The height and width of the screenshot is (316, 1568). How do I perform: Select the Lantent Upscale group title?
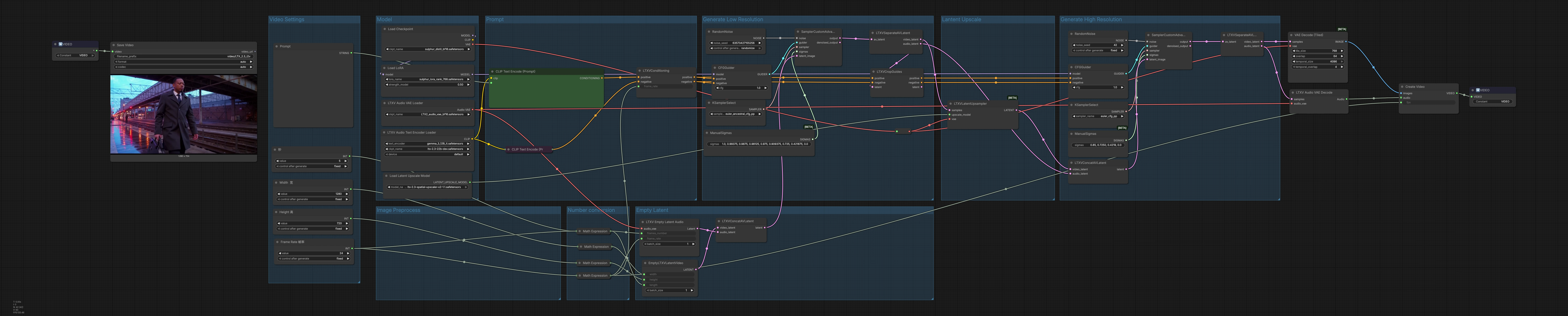pyautogui.click(x=961, y=19)
